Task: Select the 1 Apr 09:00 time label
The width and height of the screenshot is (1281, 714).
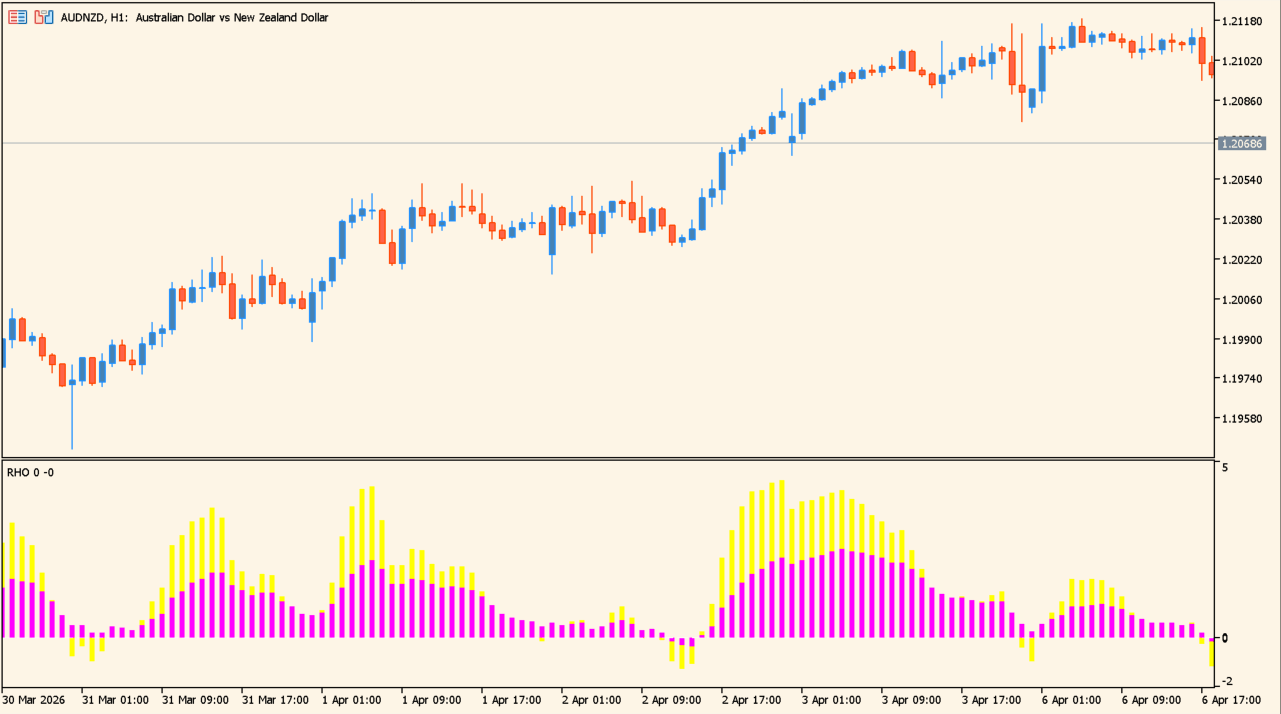Action: coord(431,700)
